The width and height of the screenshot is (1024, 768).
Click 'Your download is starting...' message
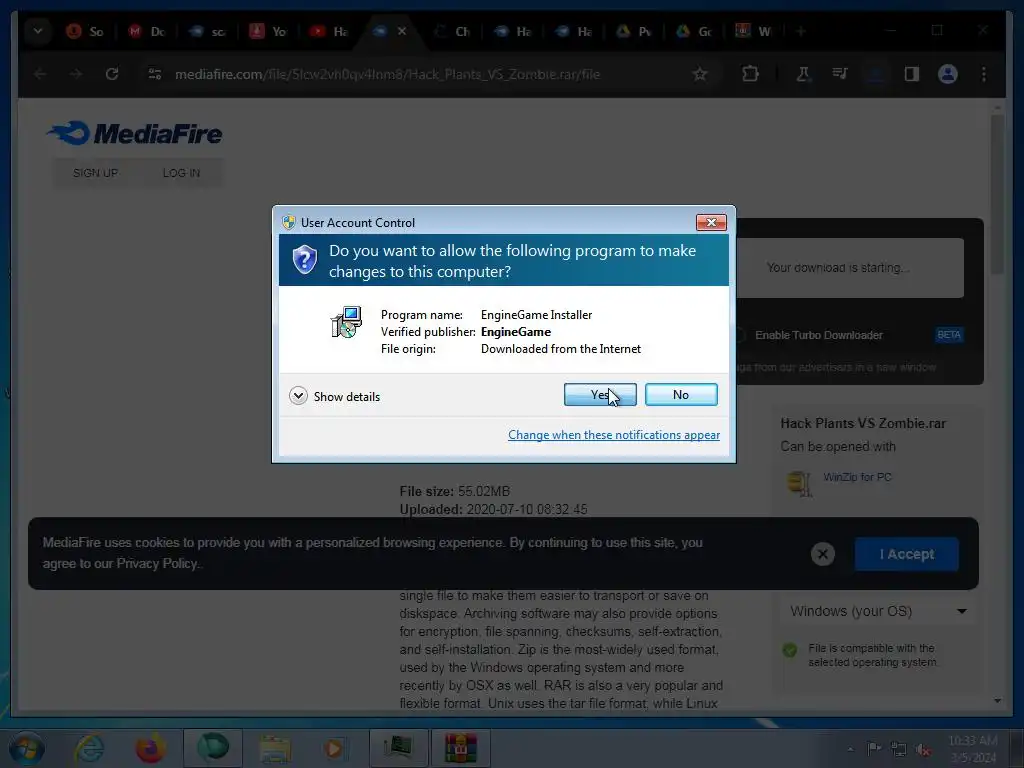(x=838, y=268)
